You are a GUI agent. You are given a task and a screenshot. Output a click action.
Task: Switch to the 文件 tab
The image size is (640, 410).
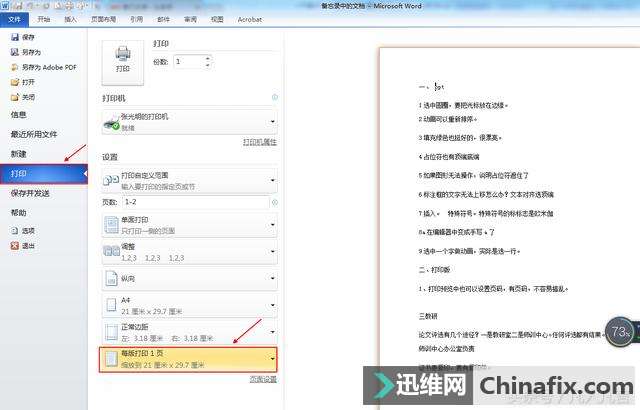pyautogui.click(x=14, y=19)
